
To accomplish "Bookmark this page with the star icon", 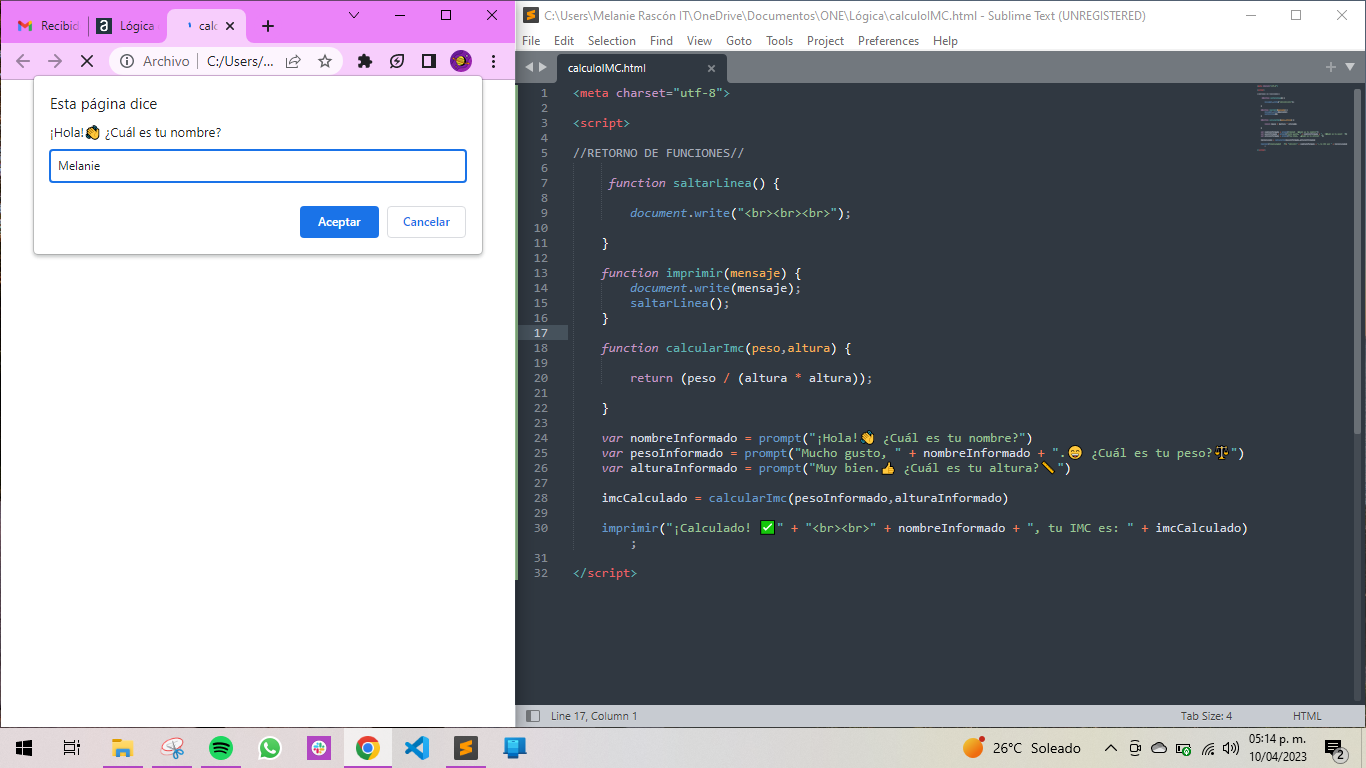I will (x=325, y=61).
